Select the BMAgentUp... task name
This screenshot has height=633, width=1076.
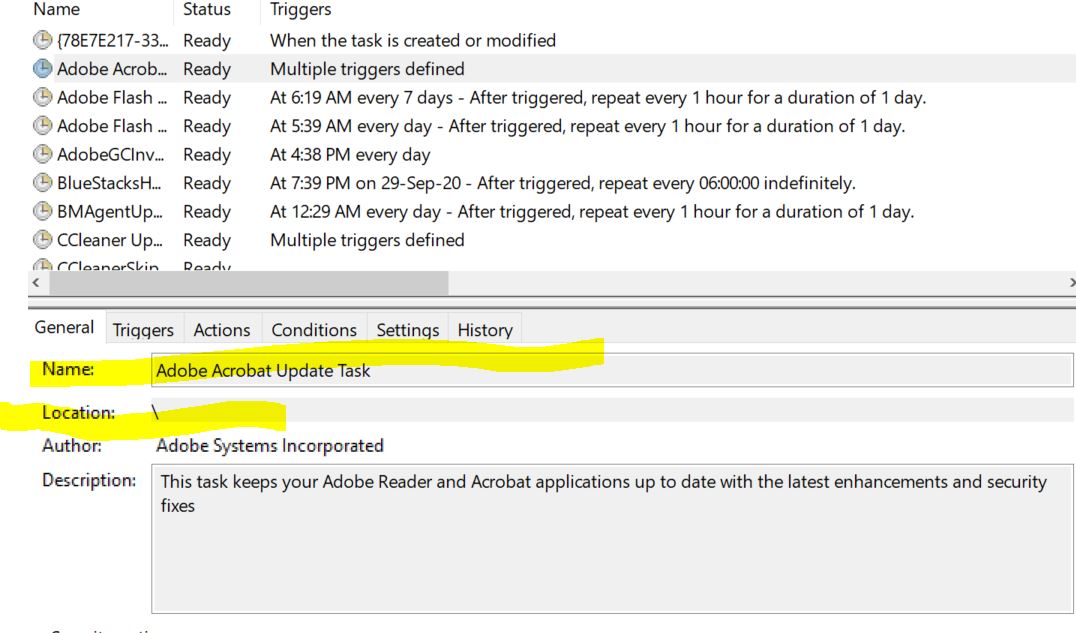pyautogui.click(x=110, y=211)
